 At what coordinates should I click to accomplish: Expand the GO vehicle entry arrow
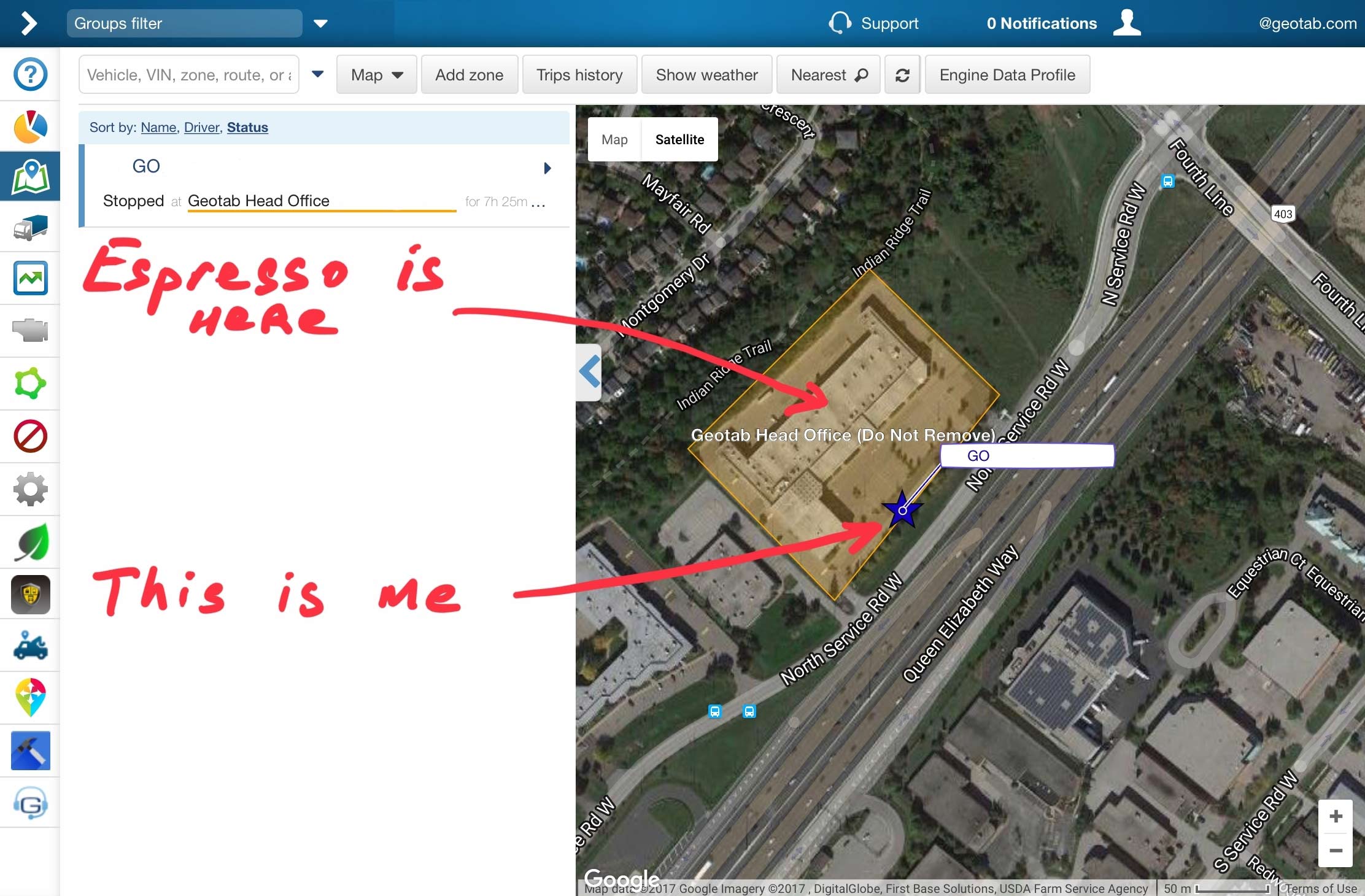point(547,168)
